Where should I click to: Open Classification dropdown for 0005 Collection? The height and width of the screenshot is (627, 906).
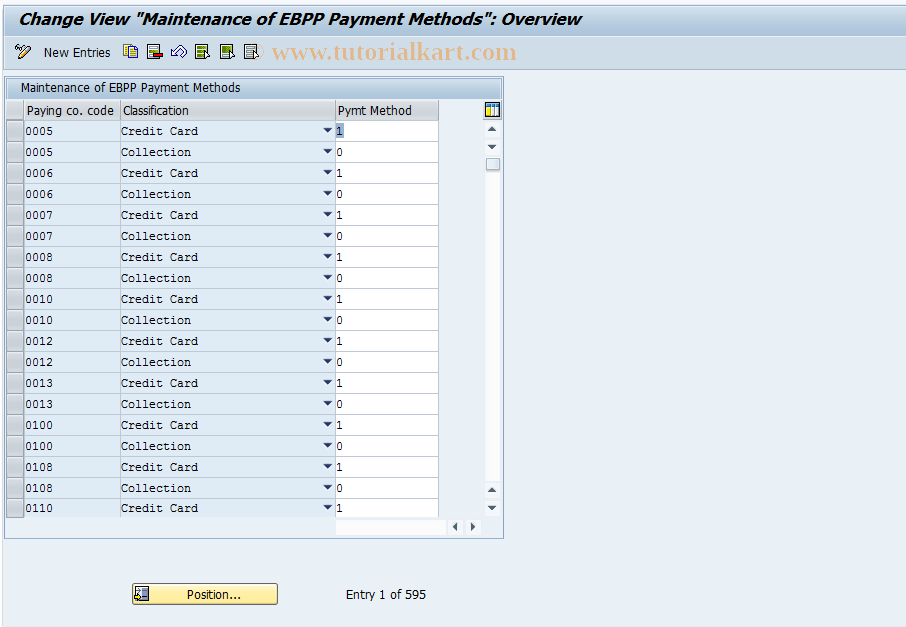point(328,151)
